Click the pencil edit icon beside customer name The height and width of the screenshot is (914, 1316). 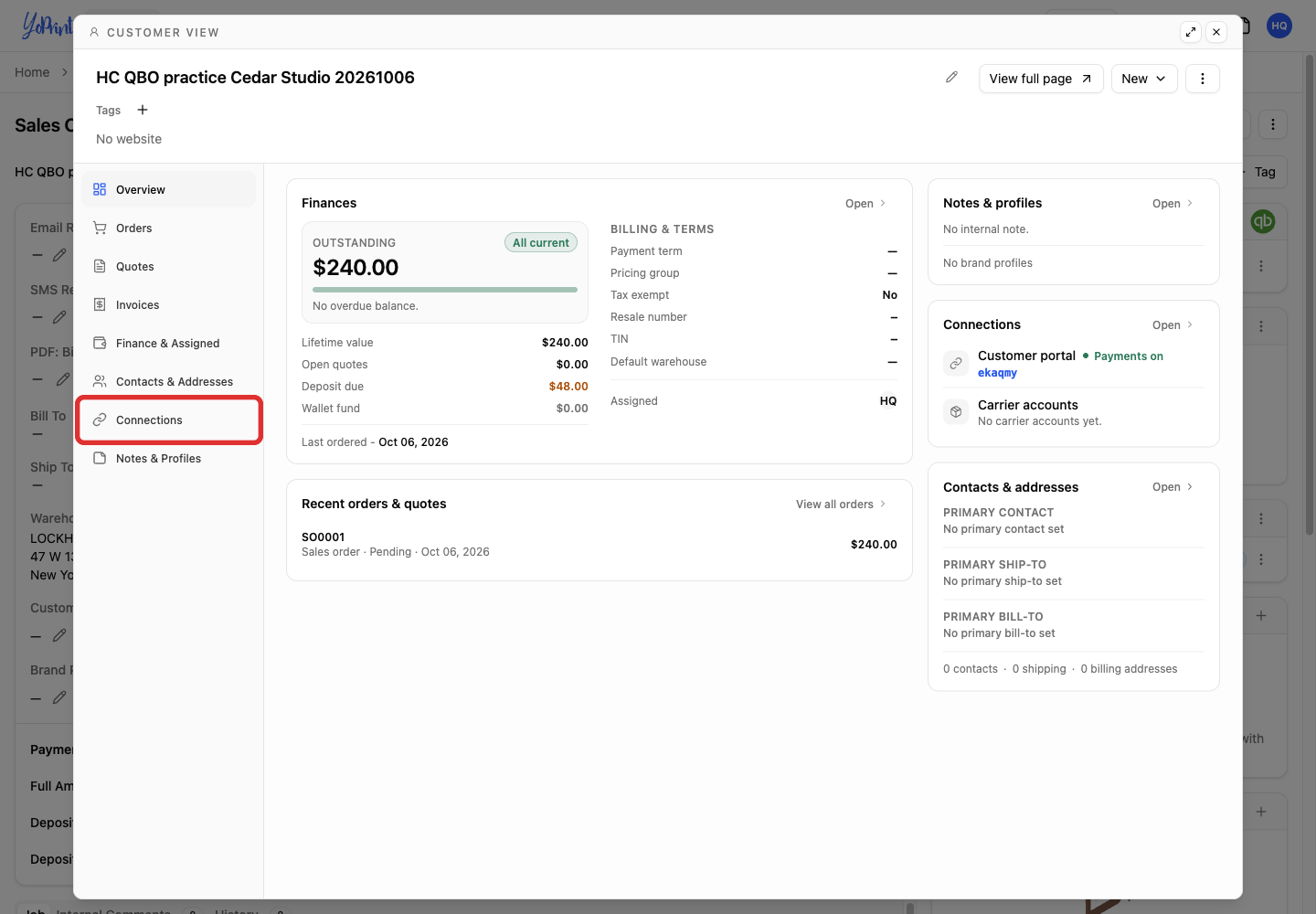(951, 78)
